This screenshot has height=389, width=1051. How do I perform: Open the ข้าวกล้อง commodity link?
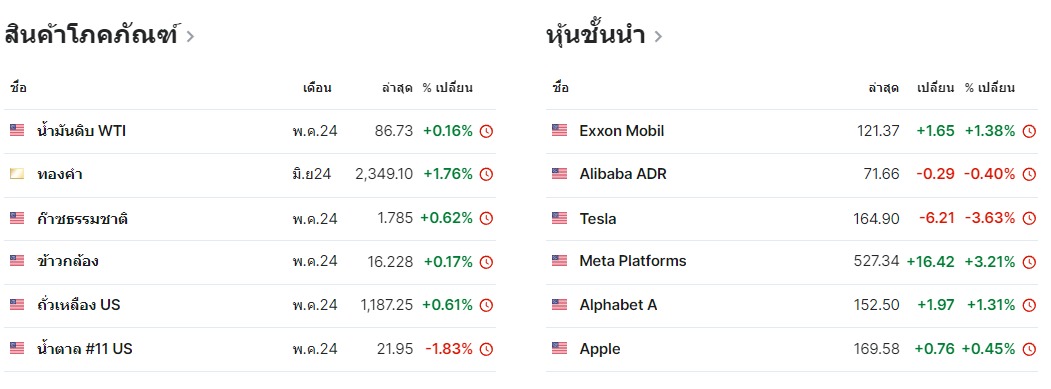pos(68,262)
